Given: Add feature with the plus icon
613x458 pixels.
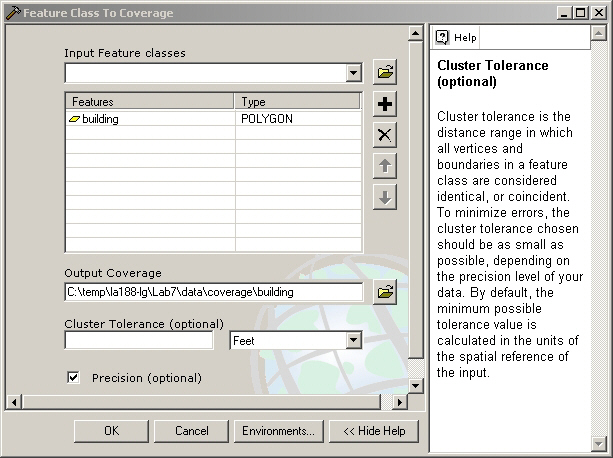Looking at the screenshot, I should (x=385, y=104).
